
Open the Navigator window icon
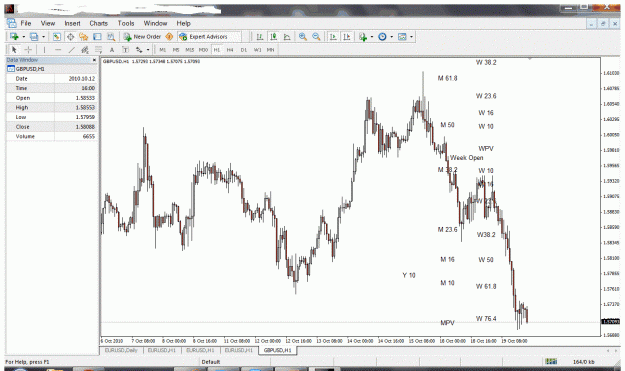84,37
